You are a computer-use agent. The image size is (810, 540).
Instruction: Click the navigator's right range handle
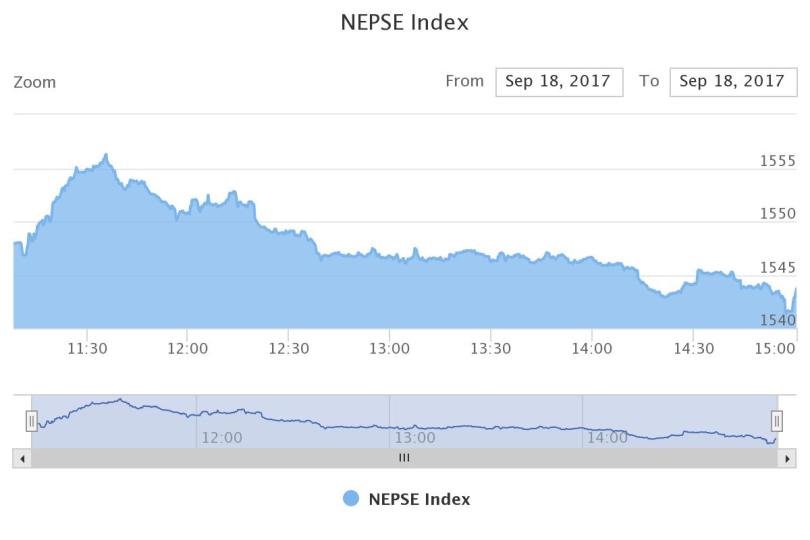pos(776,422)
